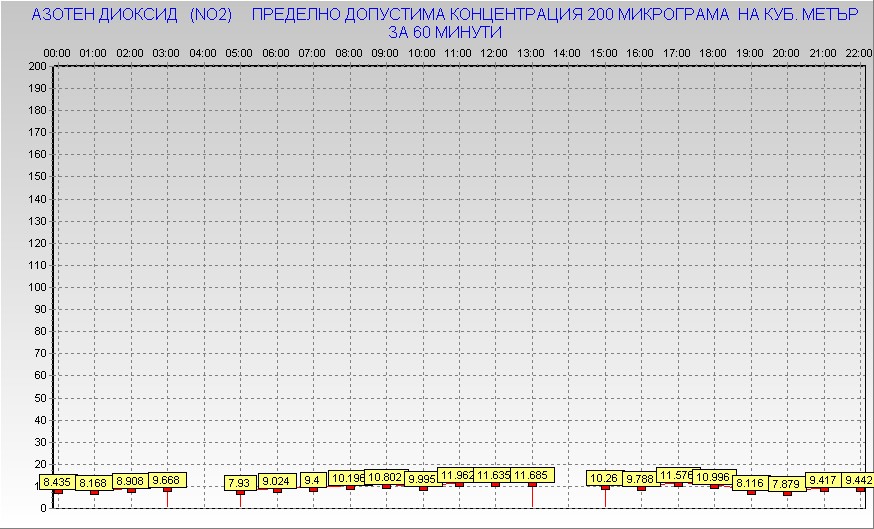Click the 12:00 time axis label

tap(494, 53)
